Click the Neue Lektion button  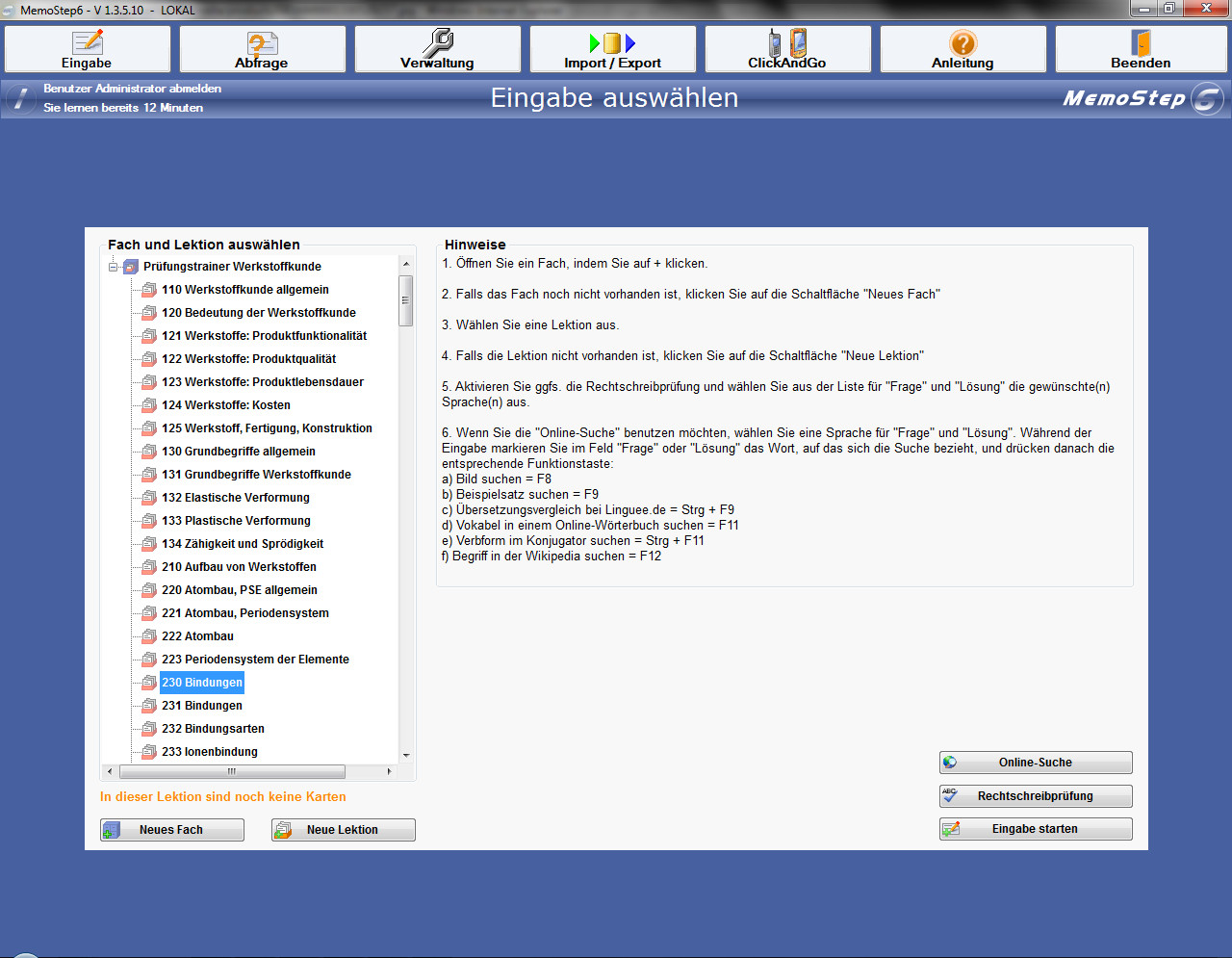(x=344, y=830)
